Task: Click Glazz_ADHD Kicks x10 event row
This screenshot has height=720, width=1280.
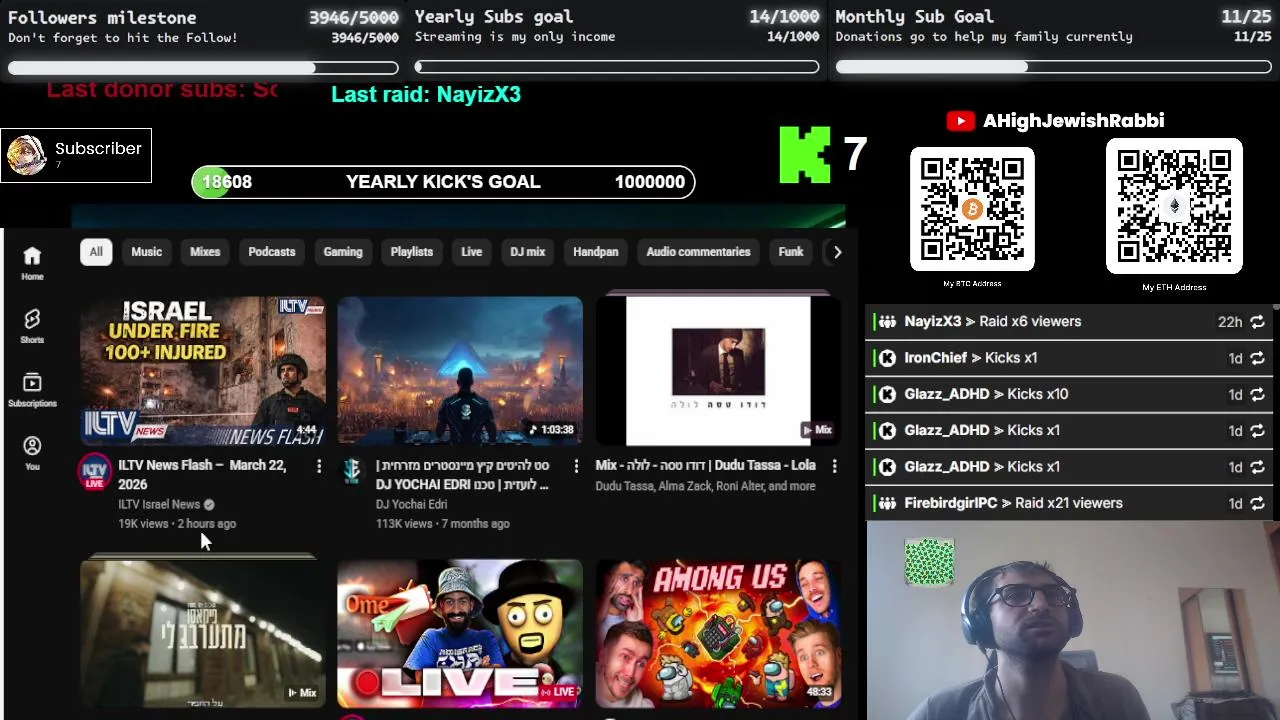Action: (1068, 394)
